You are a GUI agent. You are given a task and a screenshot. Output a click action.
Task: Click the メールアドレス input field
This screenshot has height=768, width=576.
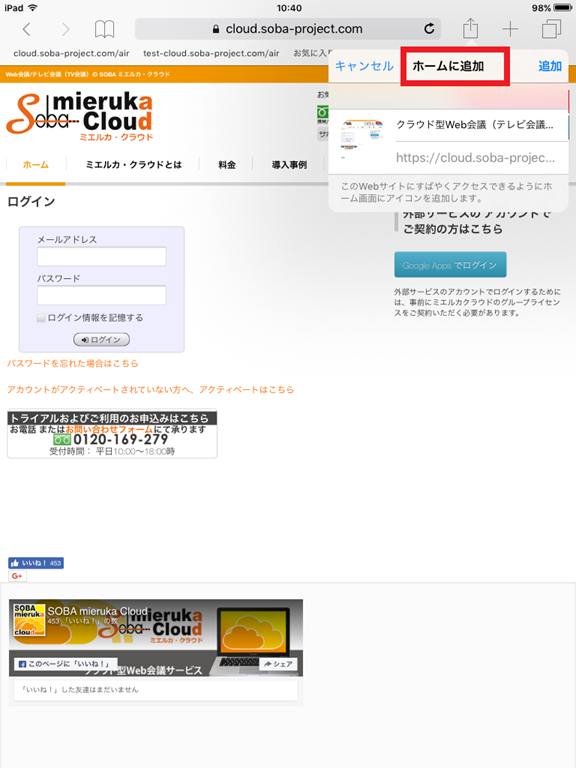coord(102,257)
